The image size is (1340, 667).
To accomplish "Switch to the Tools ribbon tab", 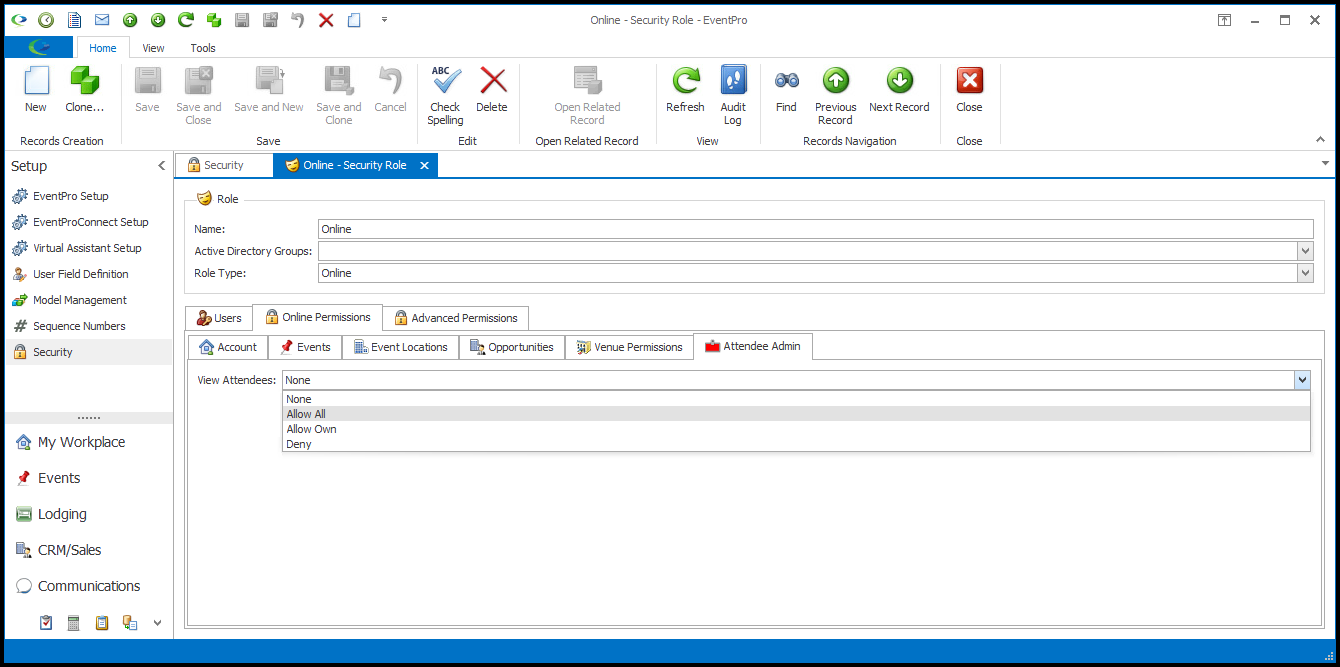I will click(203, 47).
